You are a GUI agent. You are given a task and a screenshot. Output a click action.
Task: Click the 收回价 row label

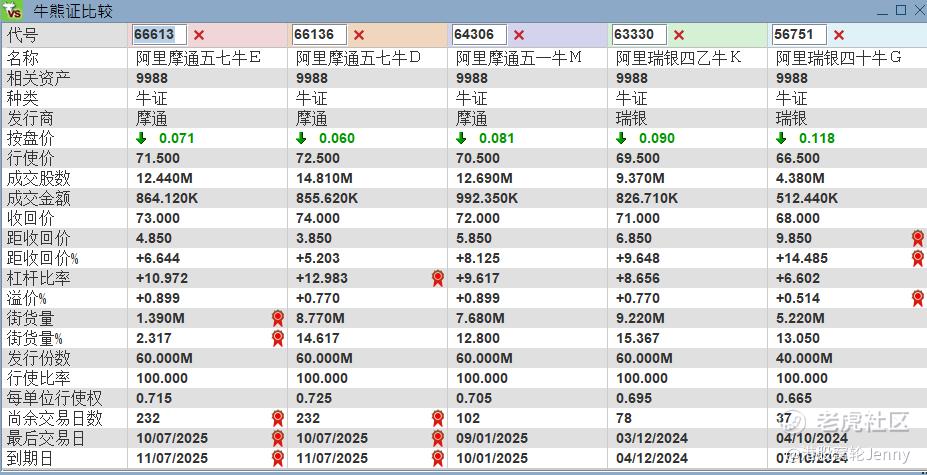[30, 218]
